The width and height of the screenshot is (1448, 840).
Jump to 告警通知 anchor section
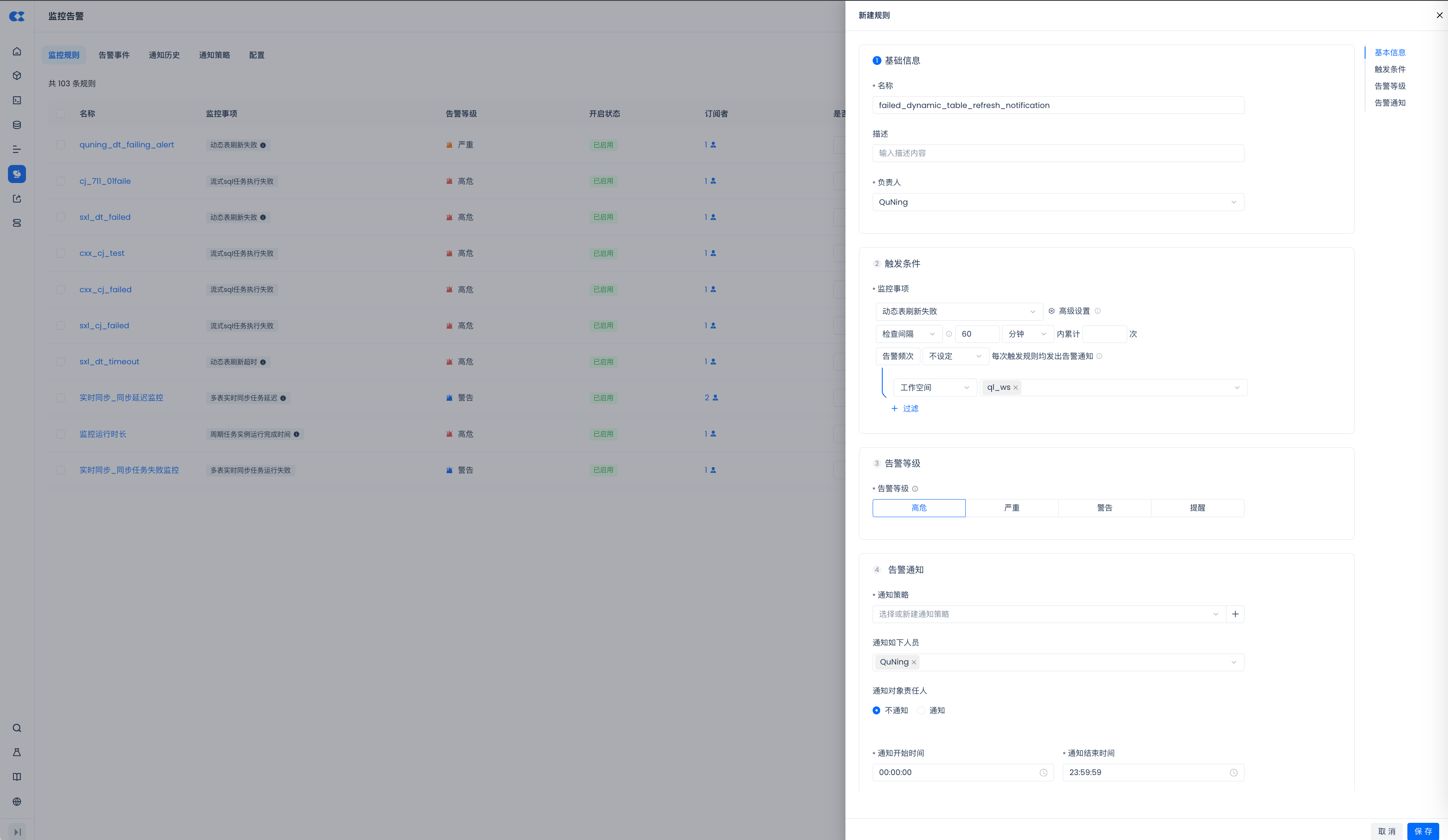click(1389, 103)
